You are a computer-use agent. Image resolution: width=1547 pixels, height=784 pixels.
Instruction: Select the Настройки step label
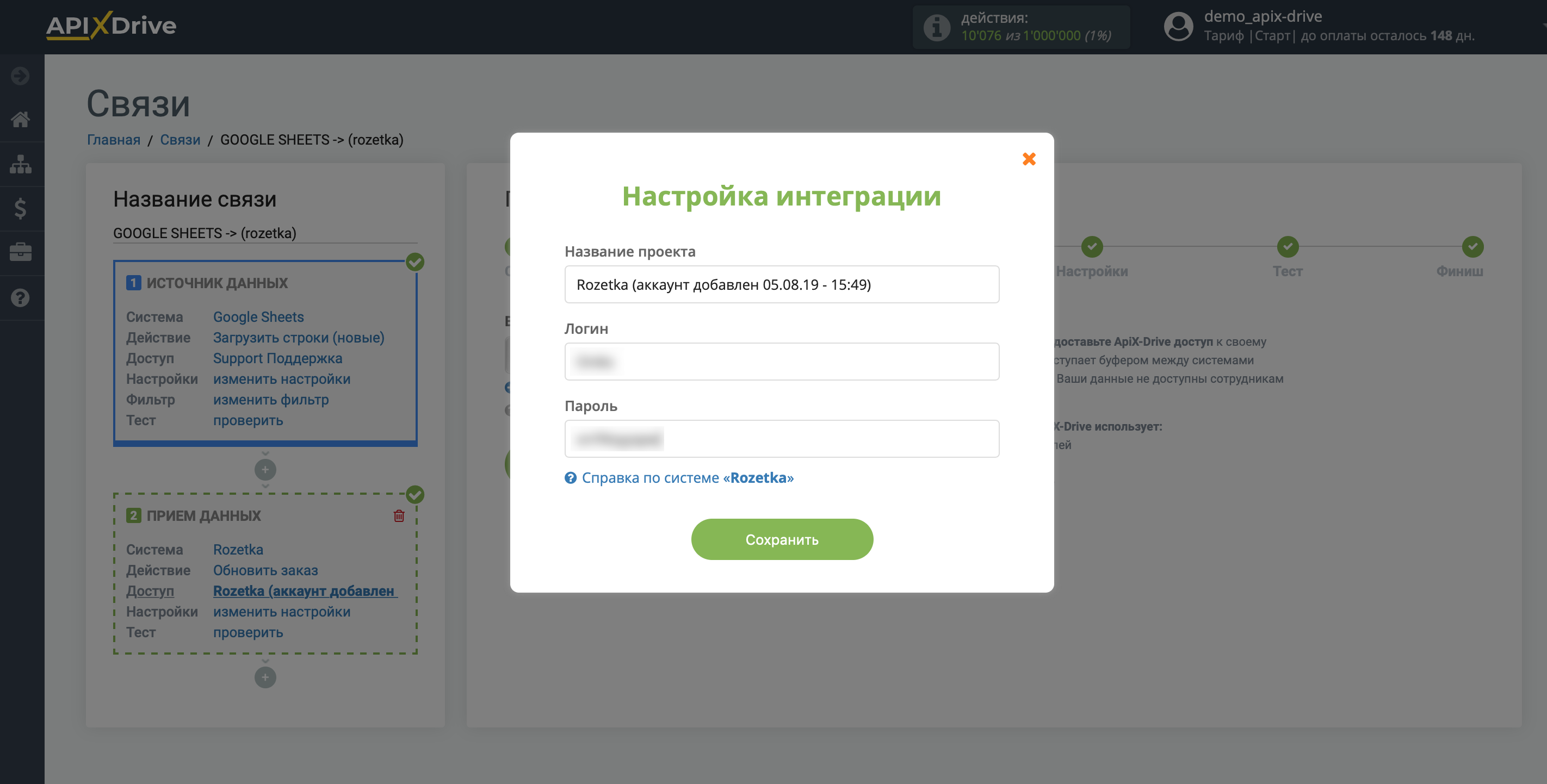tap(1092, 271)
